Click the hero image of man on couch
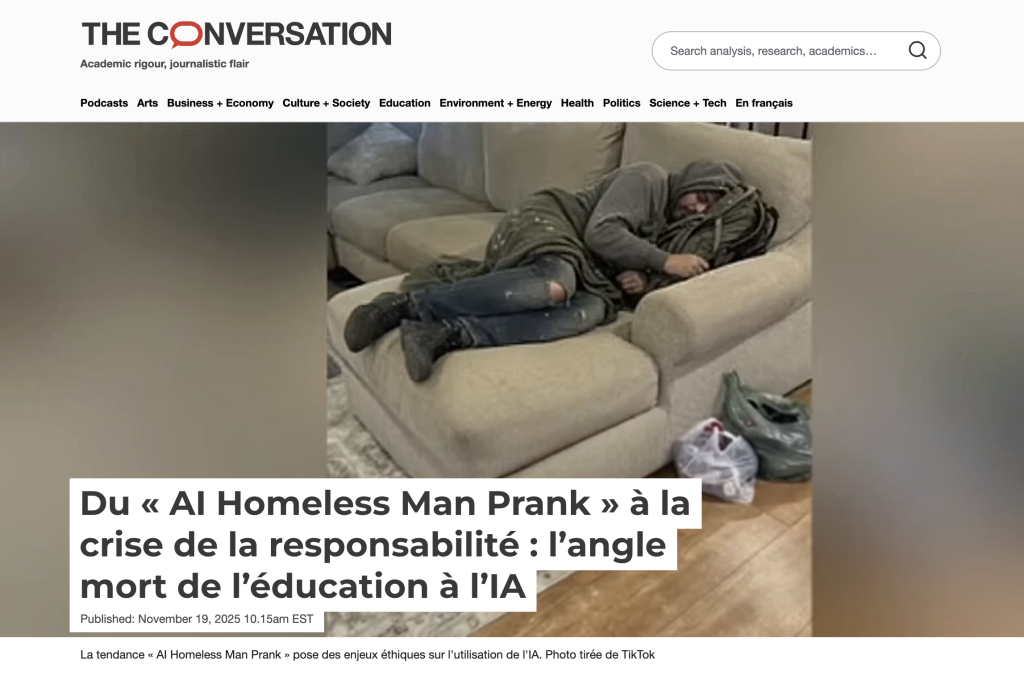1024x680 pixels. (x=569, y=300)
